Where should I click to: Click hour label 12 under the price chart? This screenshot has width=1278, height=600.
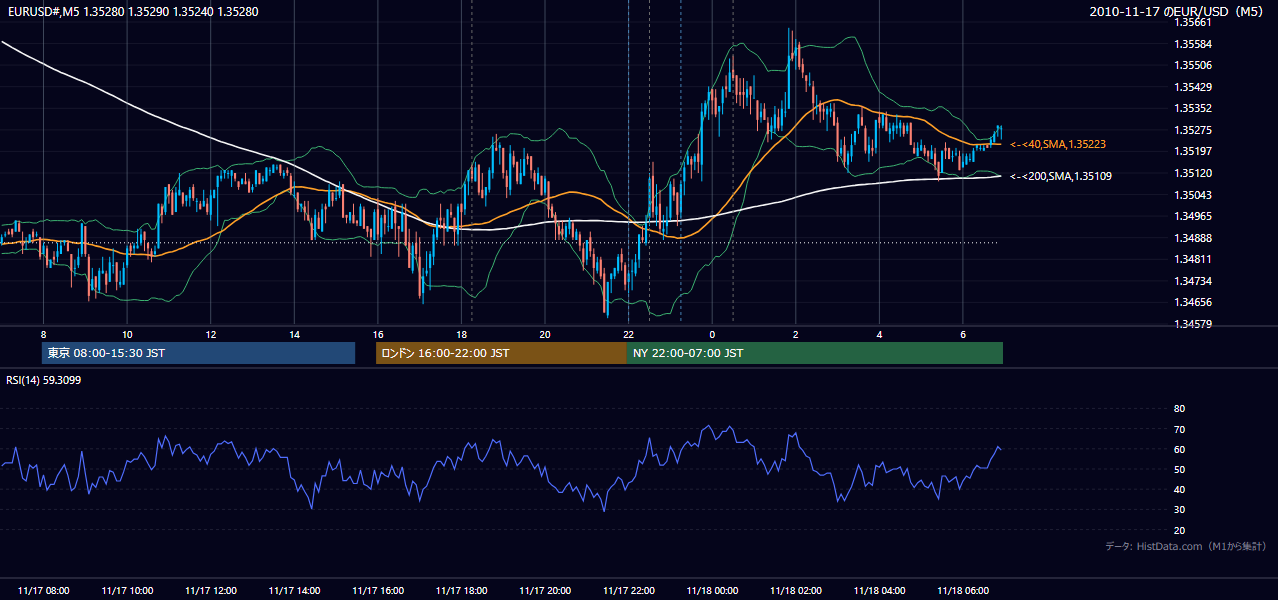click(x=211, y=334)
